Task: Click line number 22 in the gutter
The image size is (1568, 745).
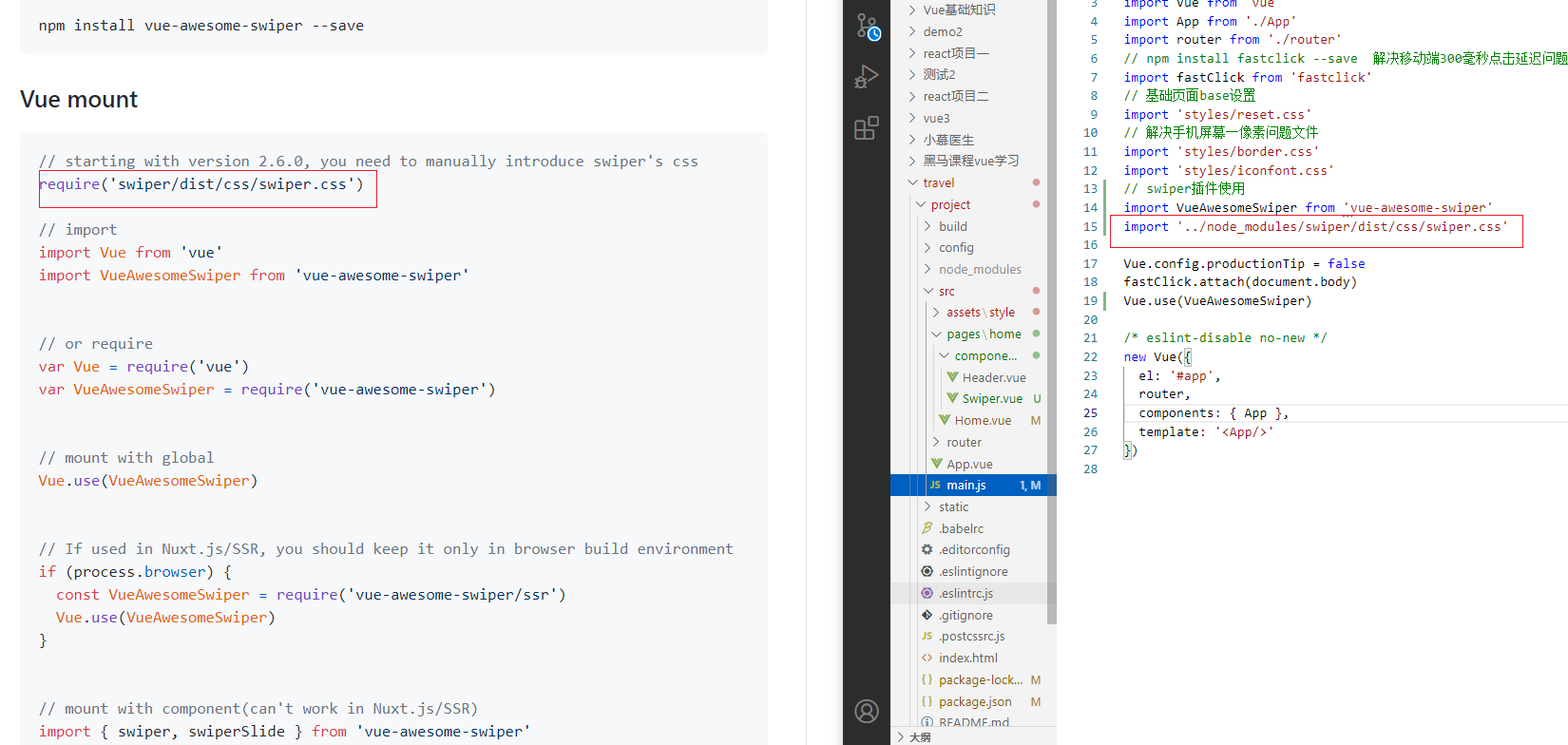Action: pos(1090,356)
